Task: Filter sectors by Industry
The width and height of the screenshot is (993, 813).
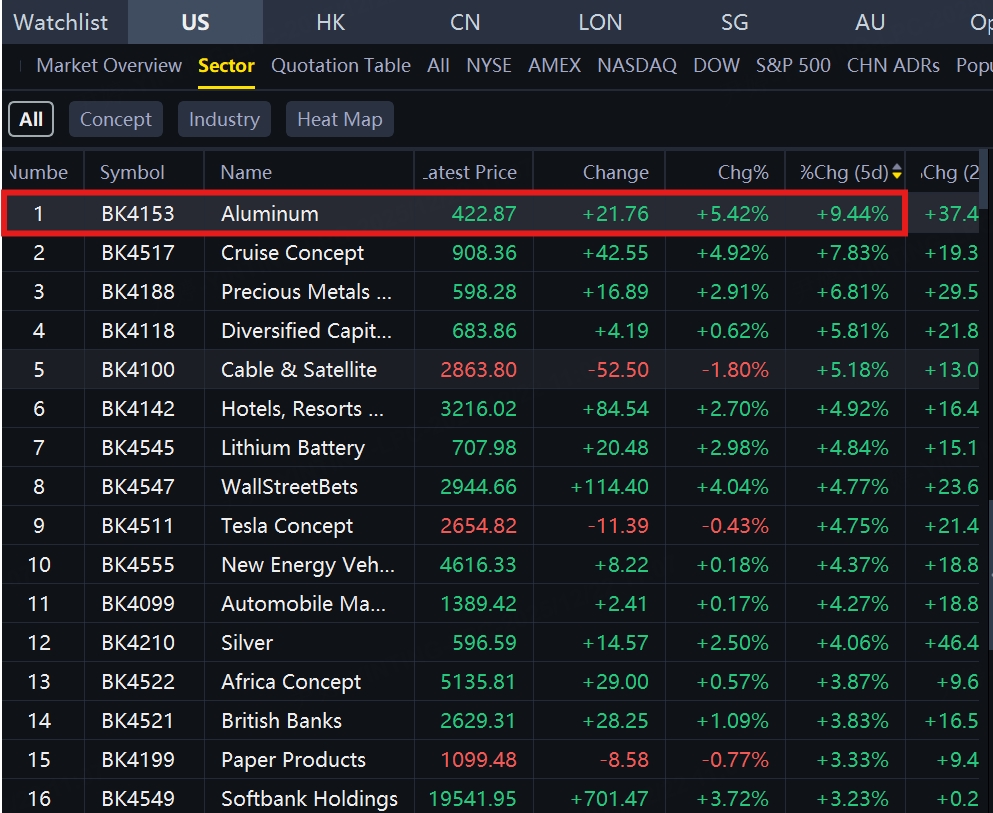Action: tap(224, 120)
